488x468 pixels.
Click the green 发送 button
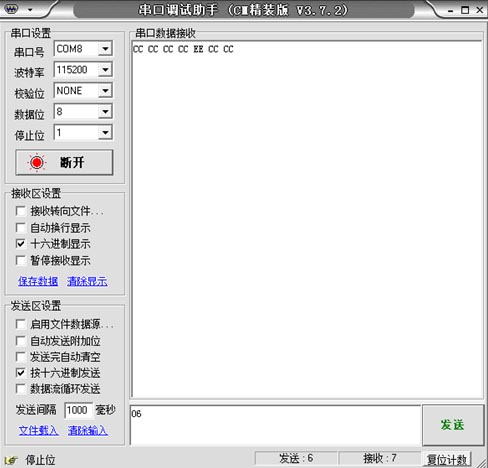point(453,425)
